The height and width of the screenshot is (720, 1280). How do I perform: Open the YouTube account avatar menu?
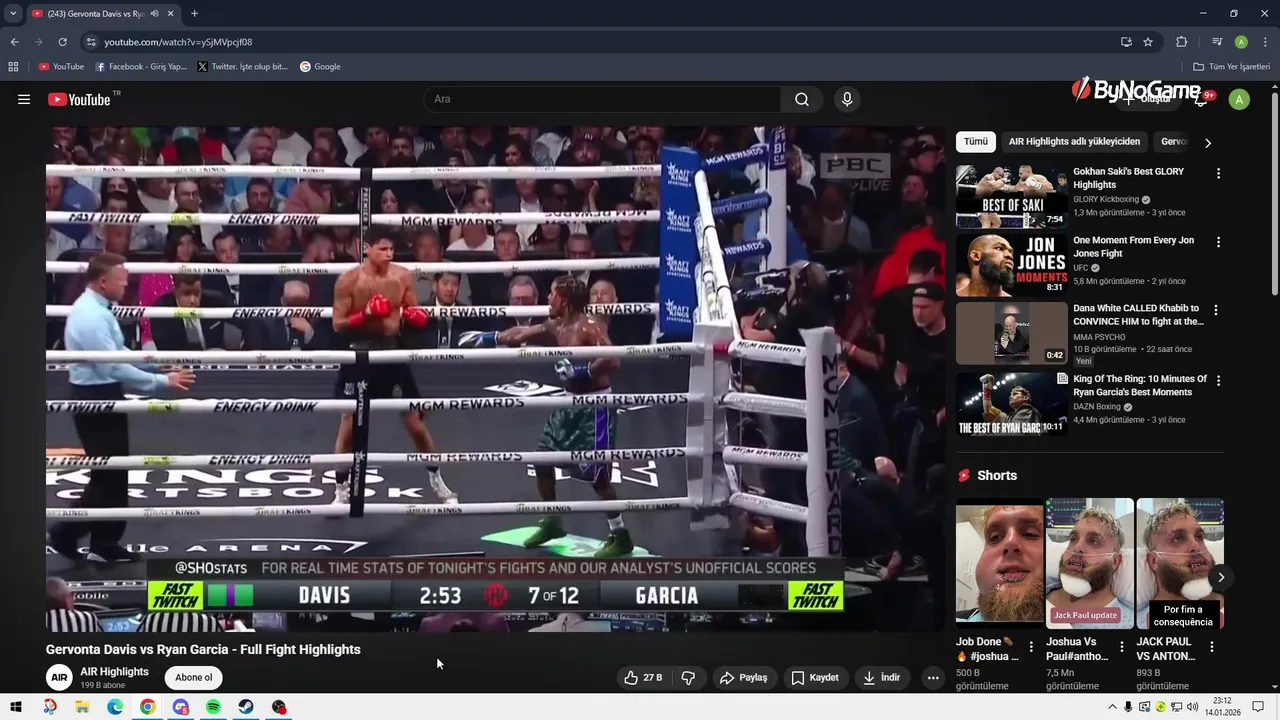click(x=1239, y=99)
